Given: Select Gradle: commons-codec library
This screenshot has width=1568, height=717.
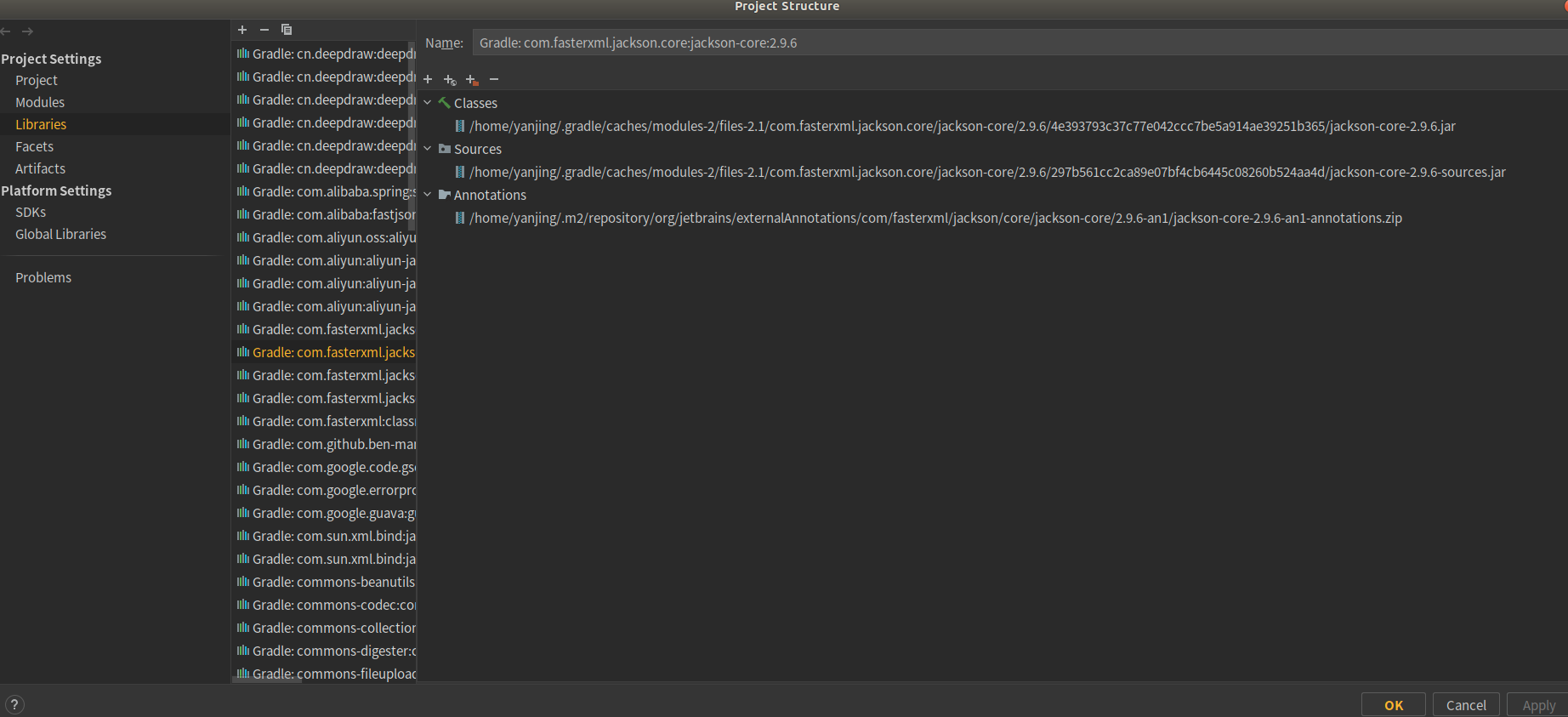Looking at the screenshot, I should 324,605.
